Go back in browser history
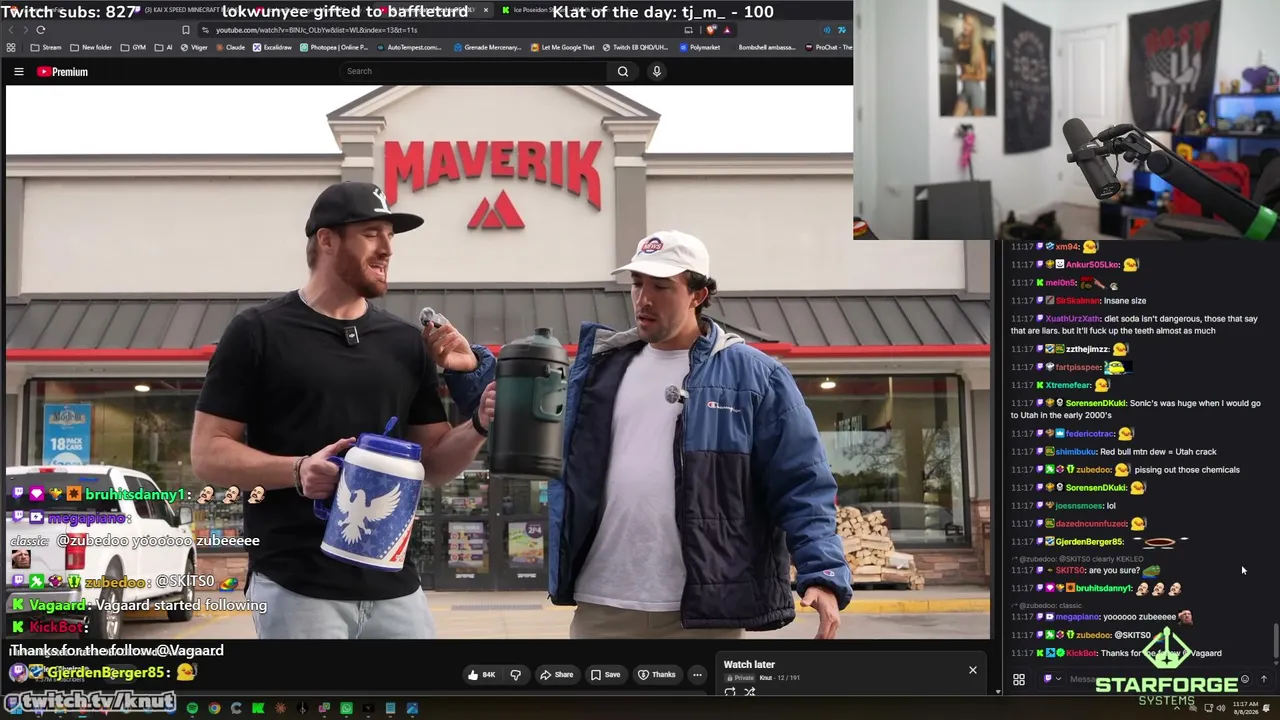This screenshot has height=720, width=1280. [x=12, y=30]
